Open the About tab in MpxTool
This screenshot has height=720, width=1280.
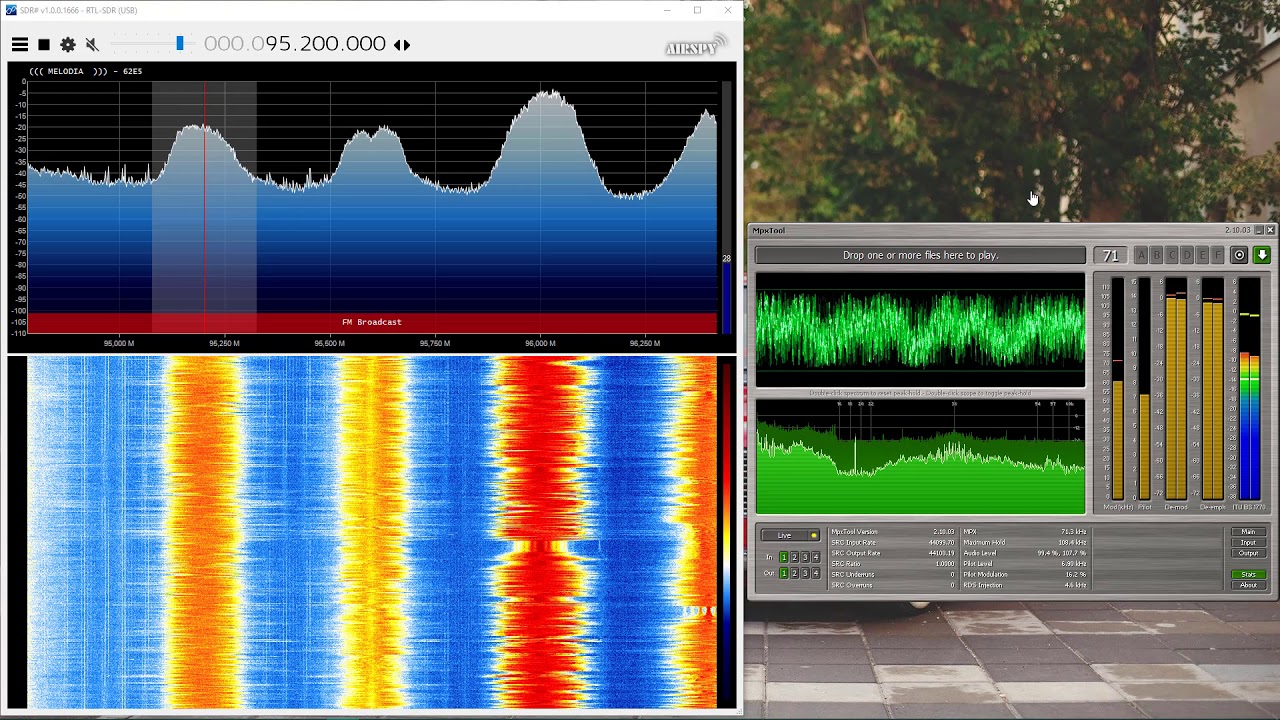coord(1248,585)
